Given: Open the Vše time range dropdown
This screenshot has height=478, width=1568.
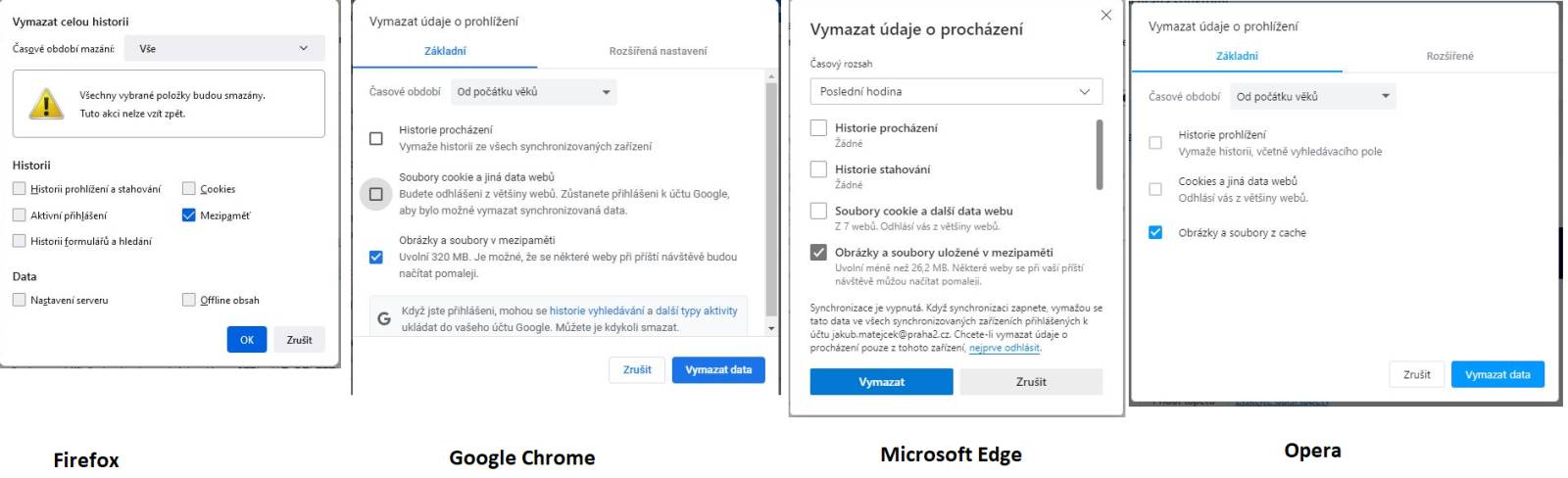Looking at the screenshot, I should click(x=224, y=48).
